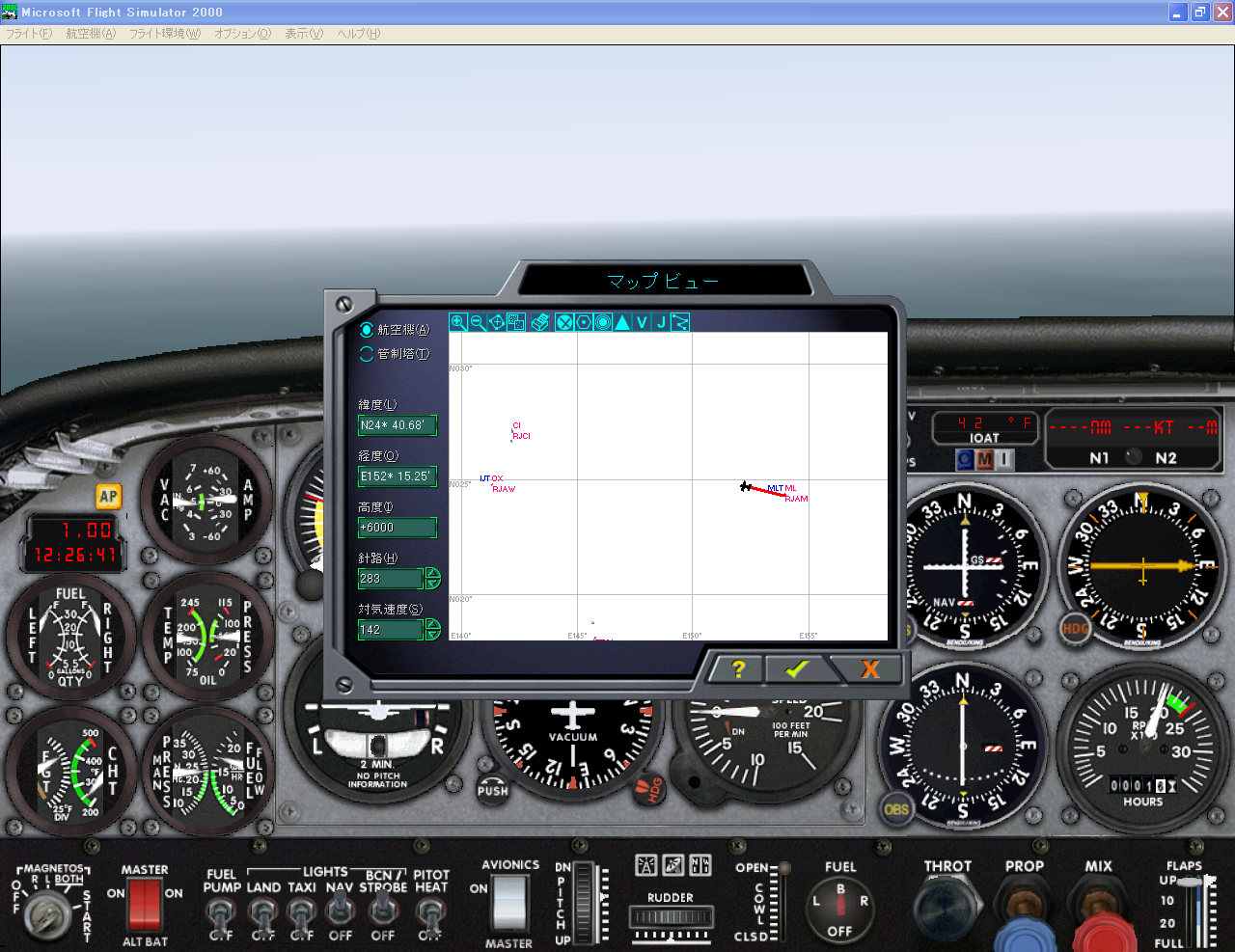The width and height of the screenshot is (1235, 952).
Task: Click the amber M marker beacon light
Action: 984,460
